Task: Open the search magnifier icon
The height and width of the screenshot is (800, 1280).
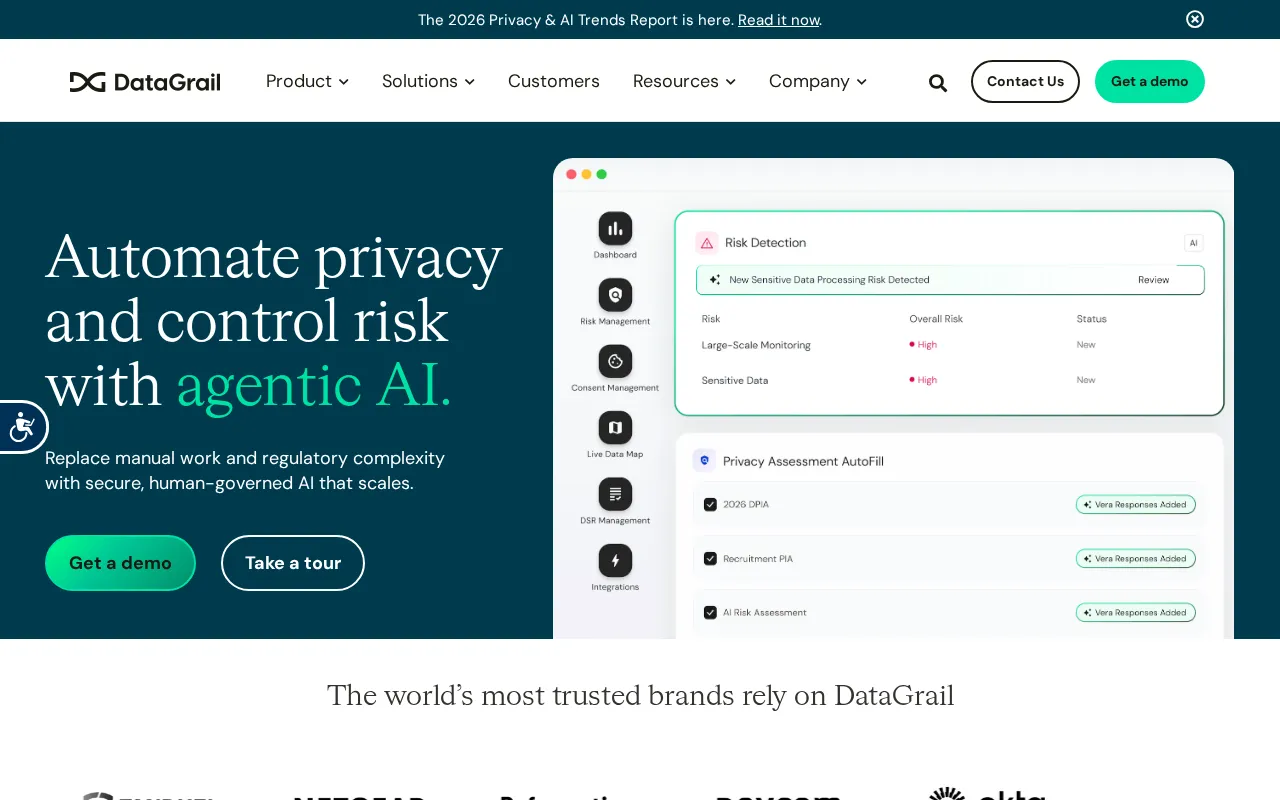Action: [x=938, y=83]
